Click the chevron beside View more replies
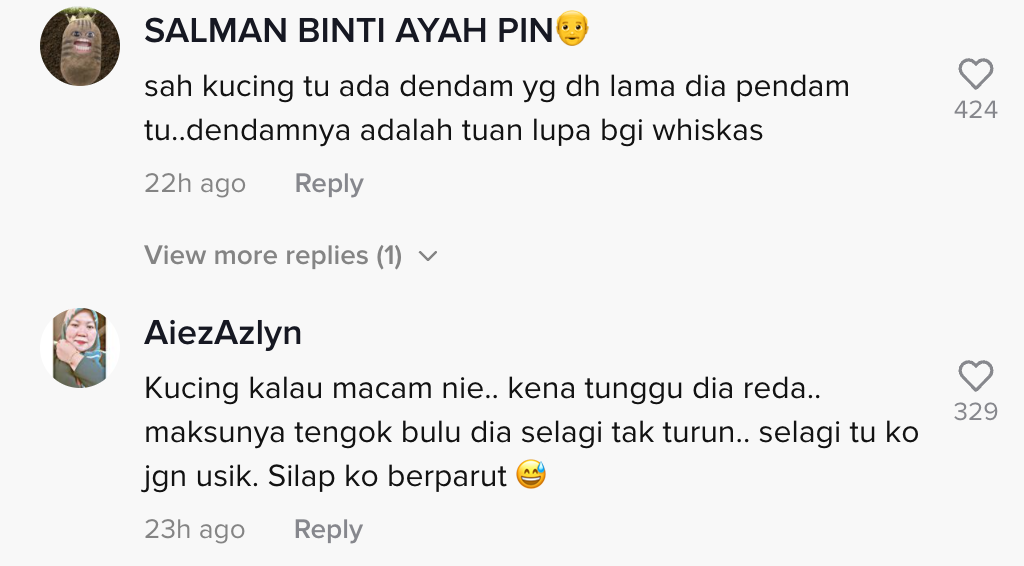Image resolution: width=1024 pixels, height=566 pixels. coord(428,256)
